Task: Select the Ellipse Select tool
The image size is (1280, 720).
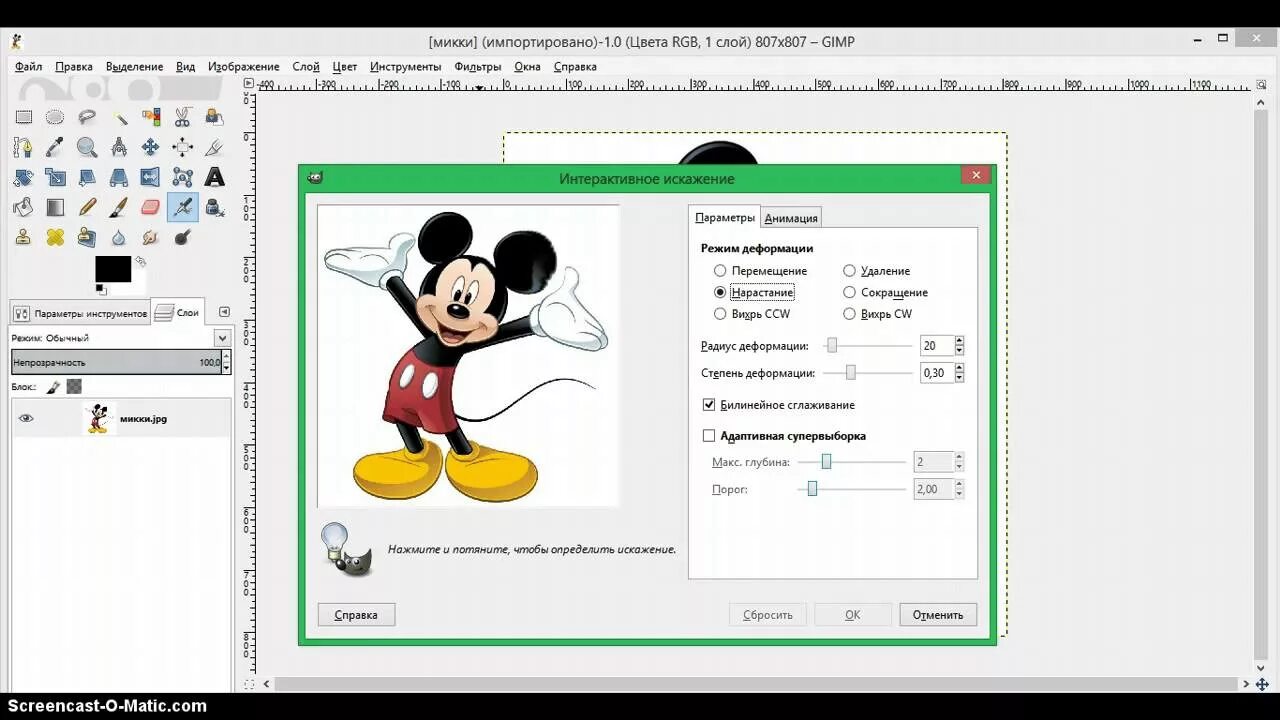Action: (55, 118)
